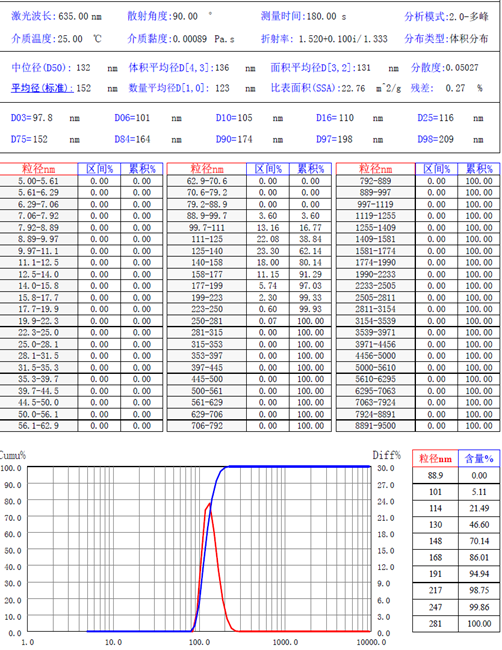Image resolution: width=502 pixels, height=650 pixels.
Task: Click the 含量% column header
Action: (479, 458)
